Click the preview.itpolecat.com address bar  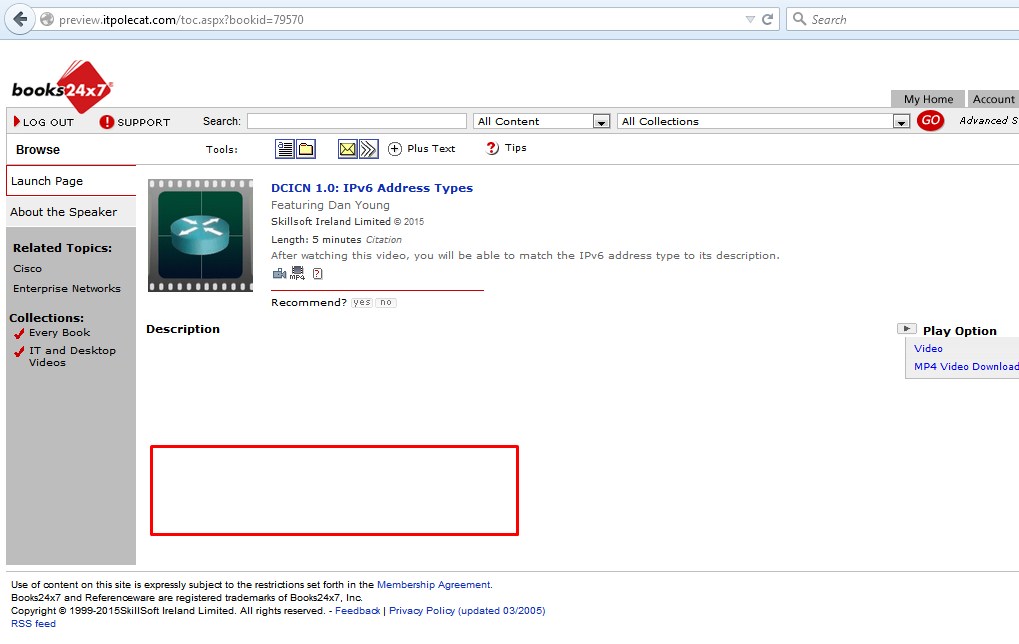[x=390, y=19]
